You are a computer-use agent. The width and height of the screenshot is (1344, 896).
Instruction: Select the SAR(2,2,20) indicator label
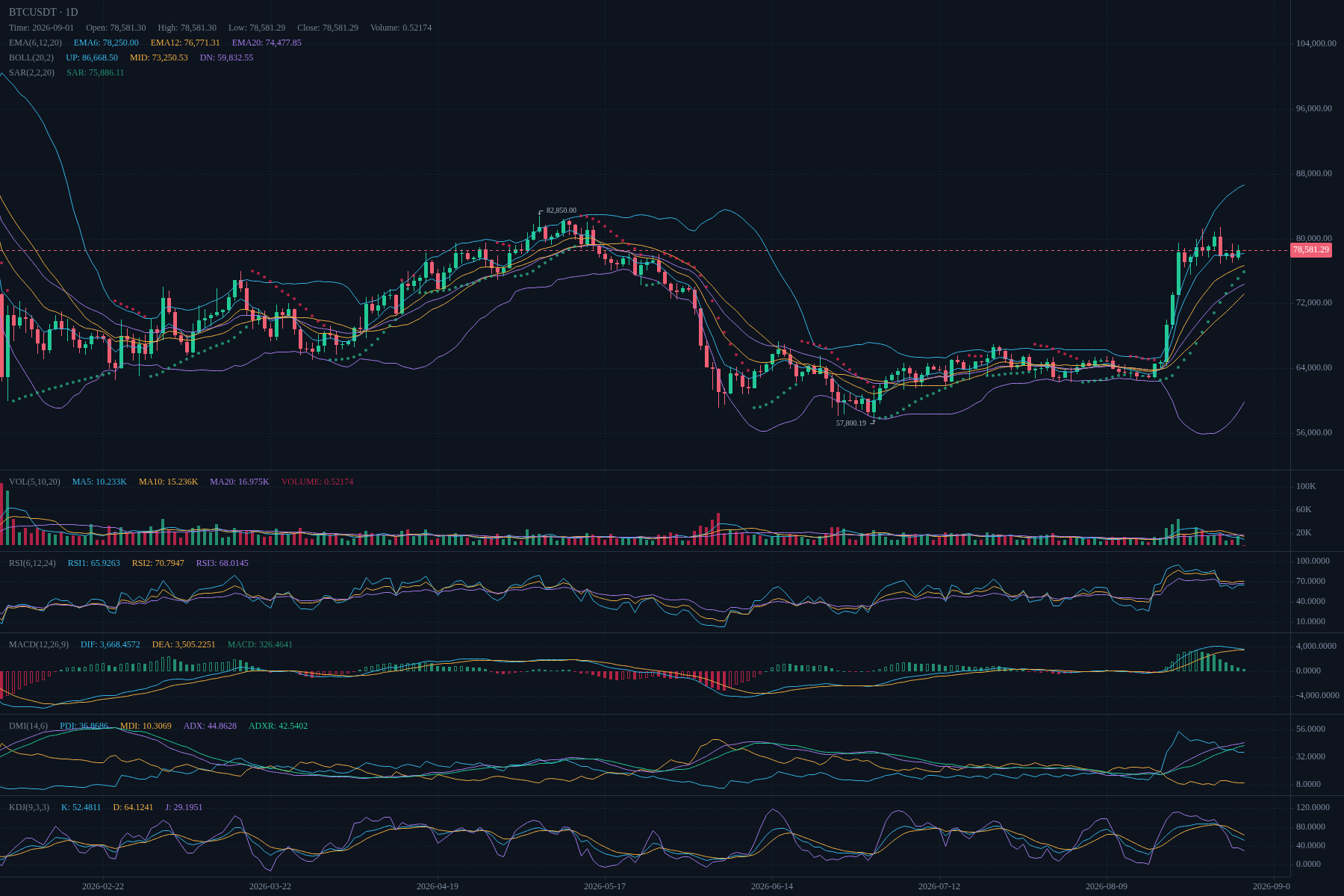pos(31,72)
